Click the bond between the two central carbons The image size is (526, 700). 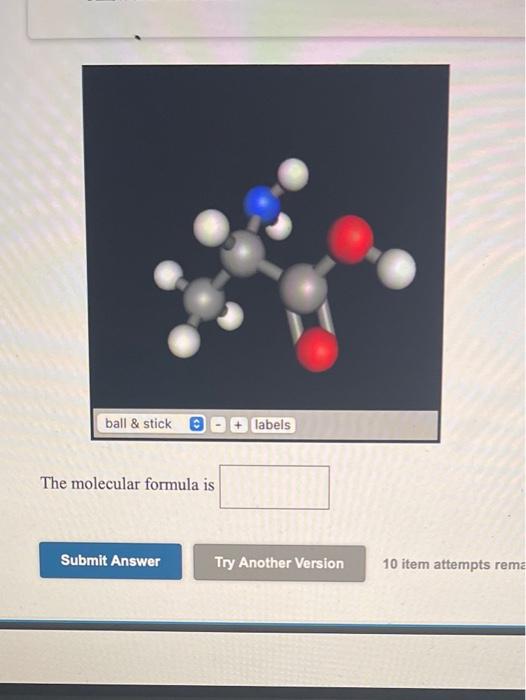coord(274,270)
